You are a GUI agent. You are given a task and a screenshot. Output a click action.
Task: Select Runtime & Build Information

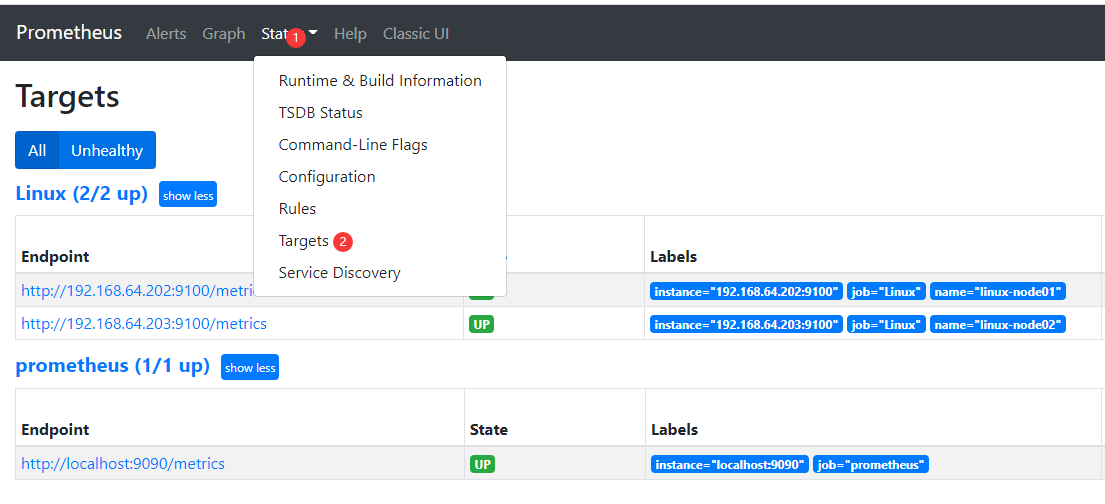click(380, 81)
